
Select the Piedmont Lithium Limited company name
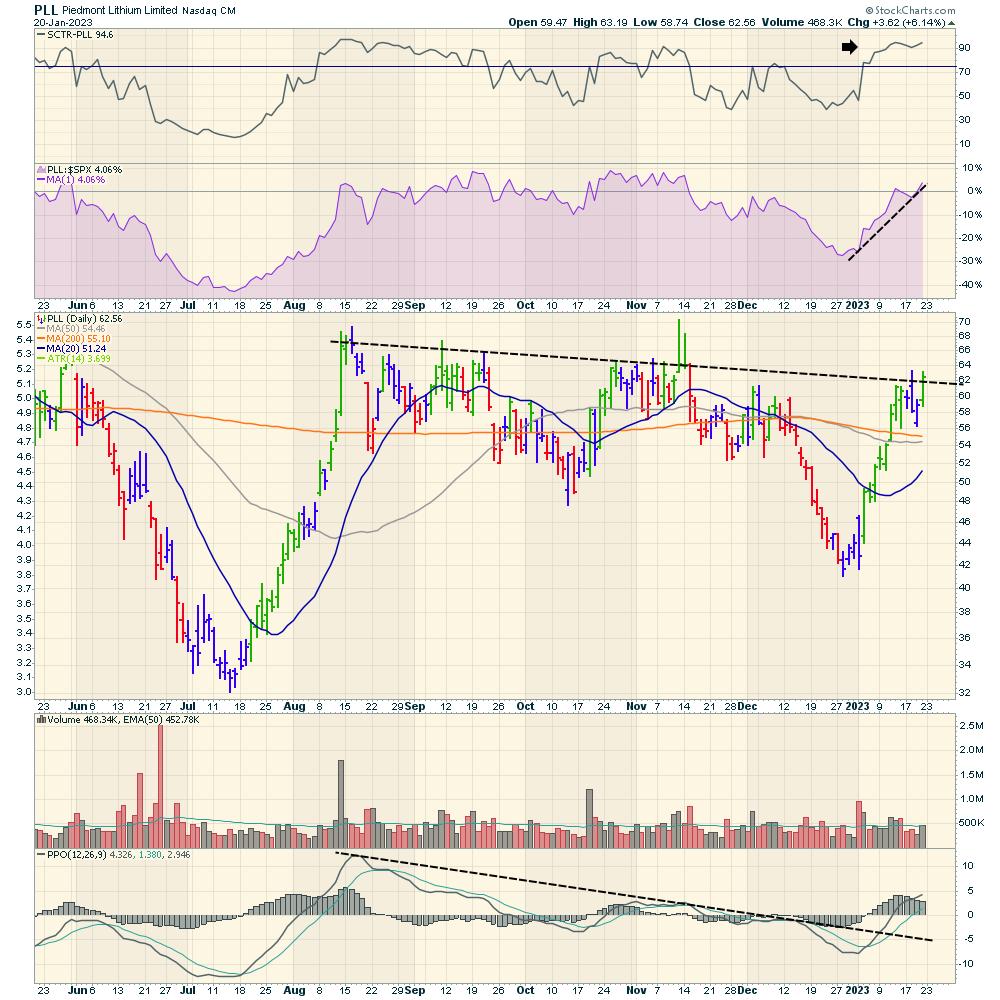coord(119,10)
